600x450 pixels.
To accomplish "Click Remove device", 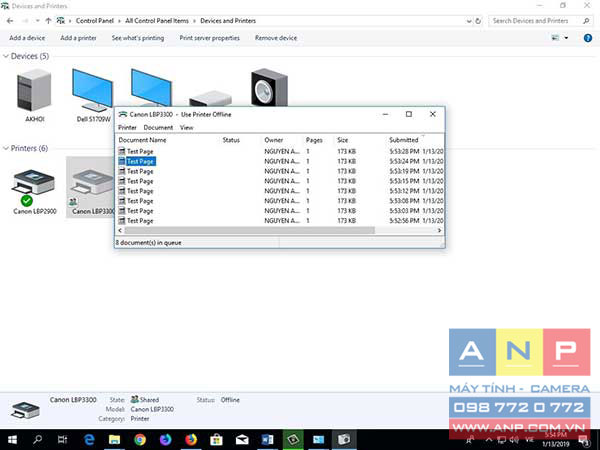I will coord(276,38).
